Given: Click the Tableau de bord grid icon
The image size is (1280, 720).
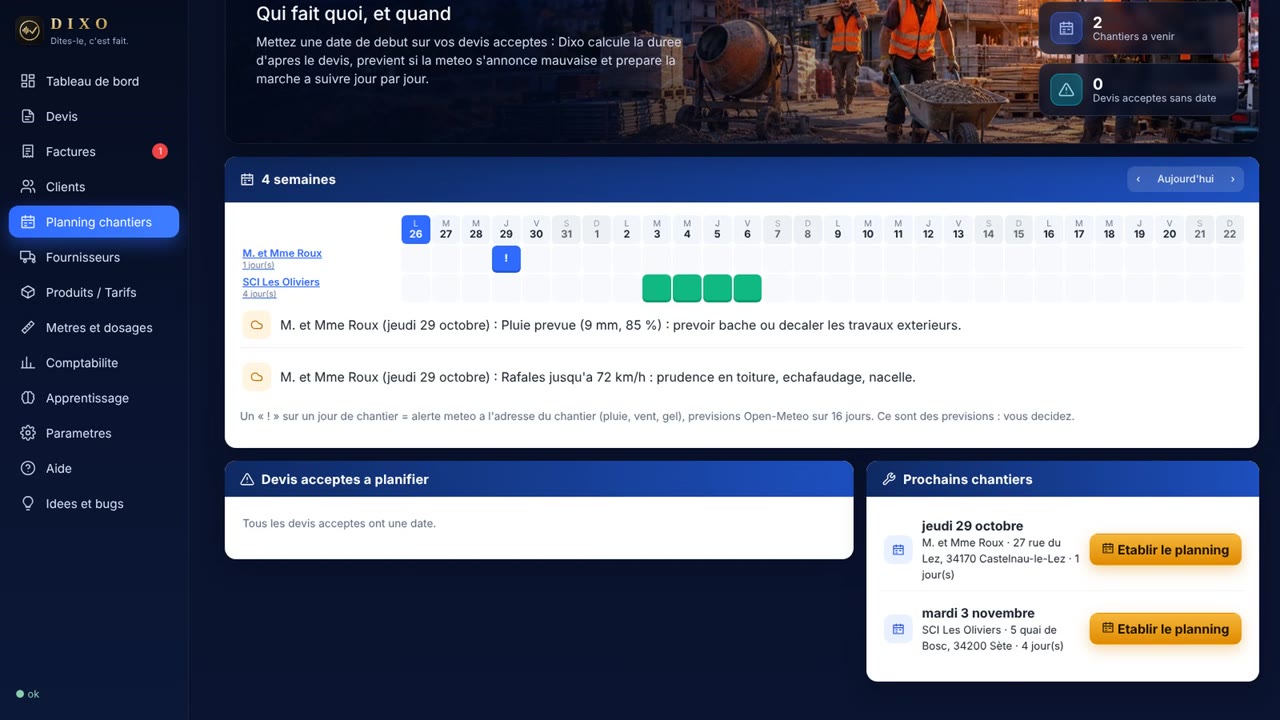Looking at the screenshot, I should click(28, 81).
